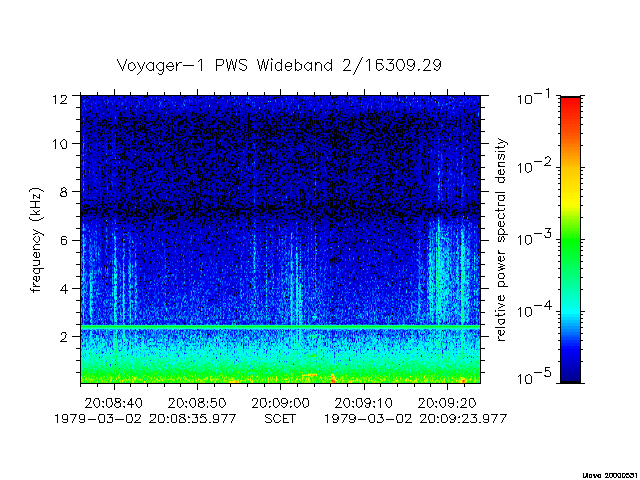The height and width of the screenshot is (480, 640).
Task: Click the relative power spectral density label
Action: click(x=500, y=240)
